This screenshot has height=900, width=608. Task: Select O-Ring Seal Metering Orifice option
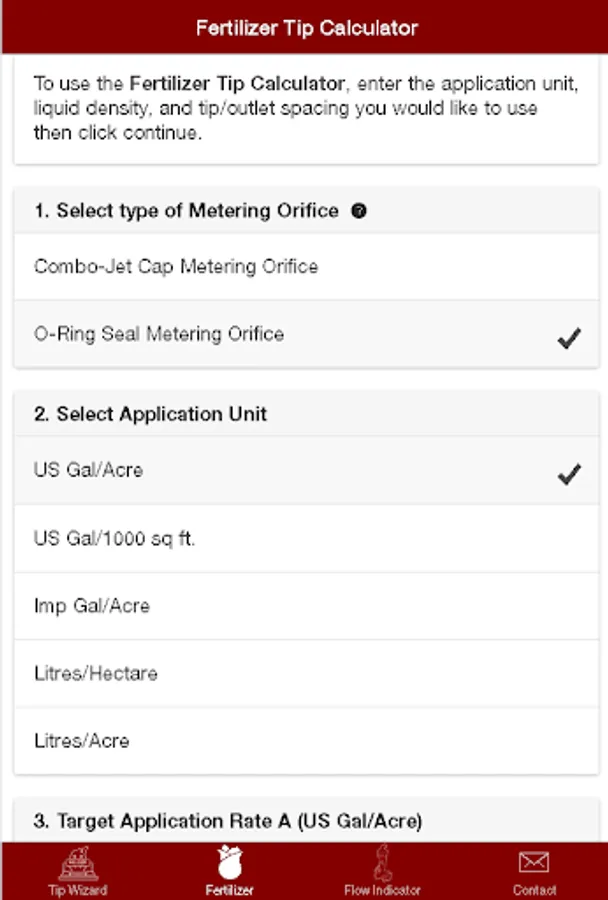(x=159, y=335)
